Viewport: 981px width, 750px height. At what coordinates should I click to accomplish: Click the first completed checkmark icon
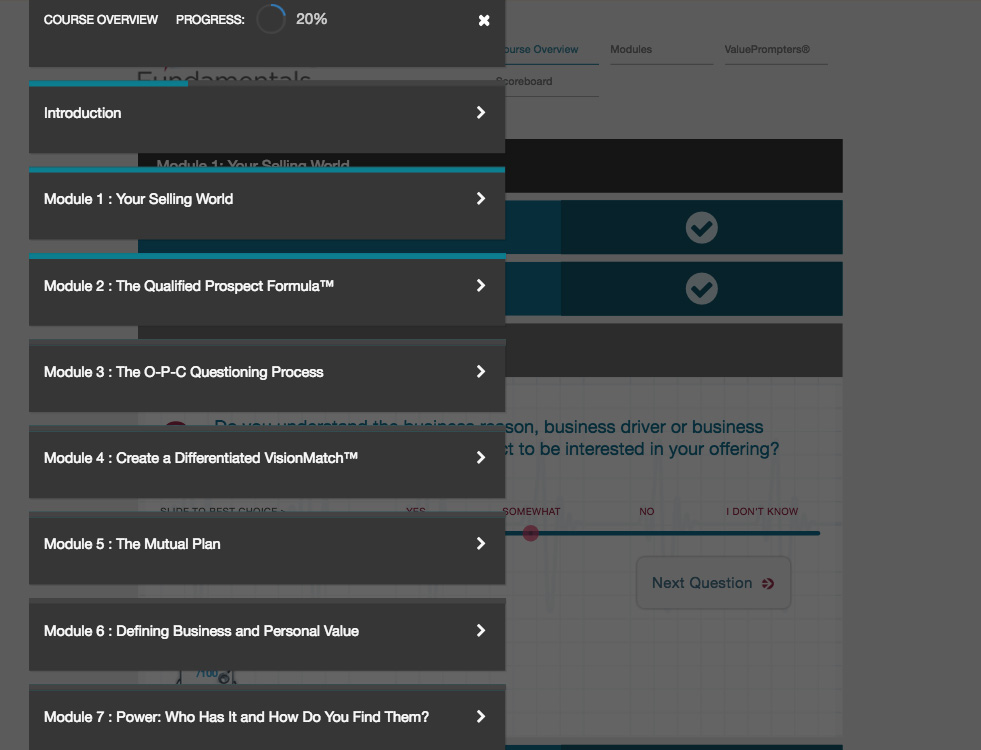pos(701,228)
